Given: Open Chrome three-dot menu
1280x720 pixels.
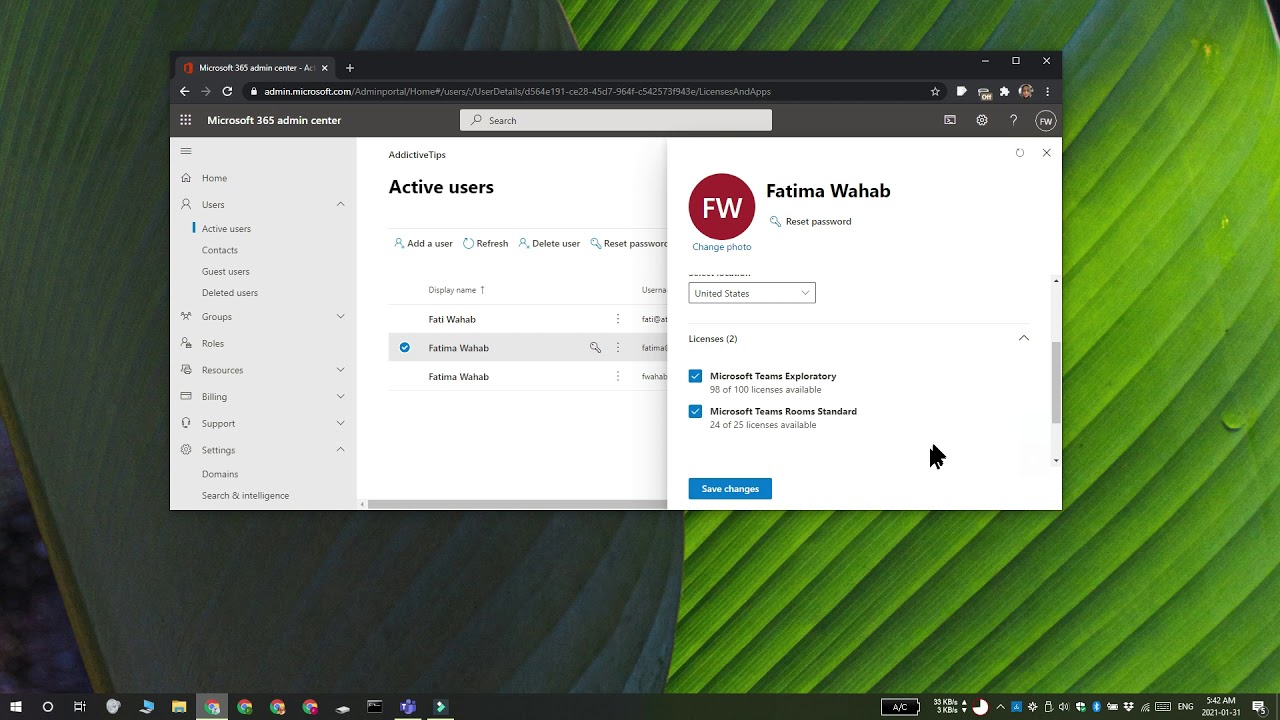Looking at the screenshot, I should coord(1047,91).
